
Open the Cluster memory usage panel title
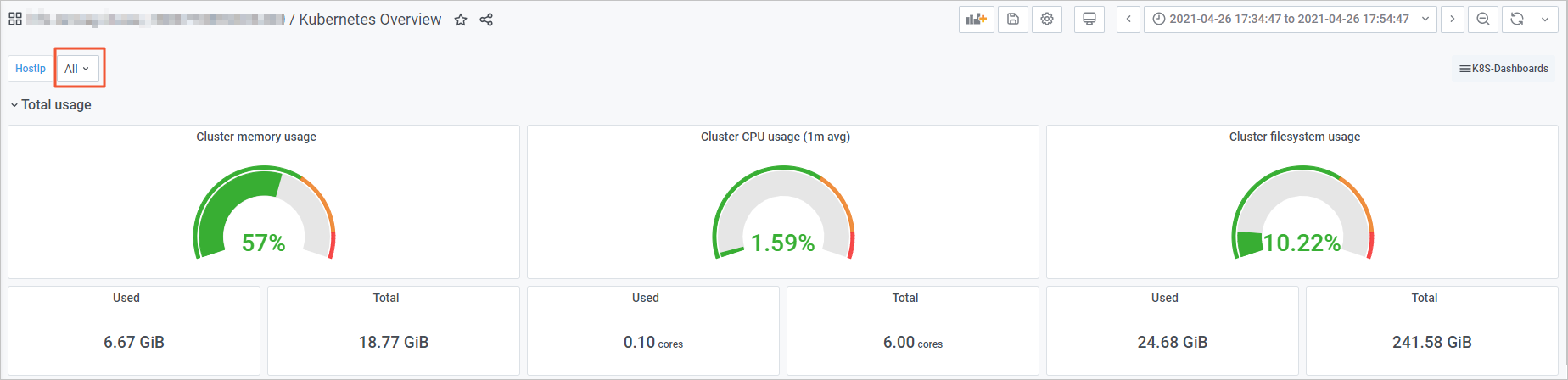coord(256,137)
